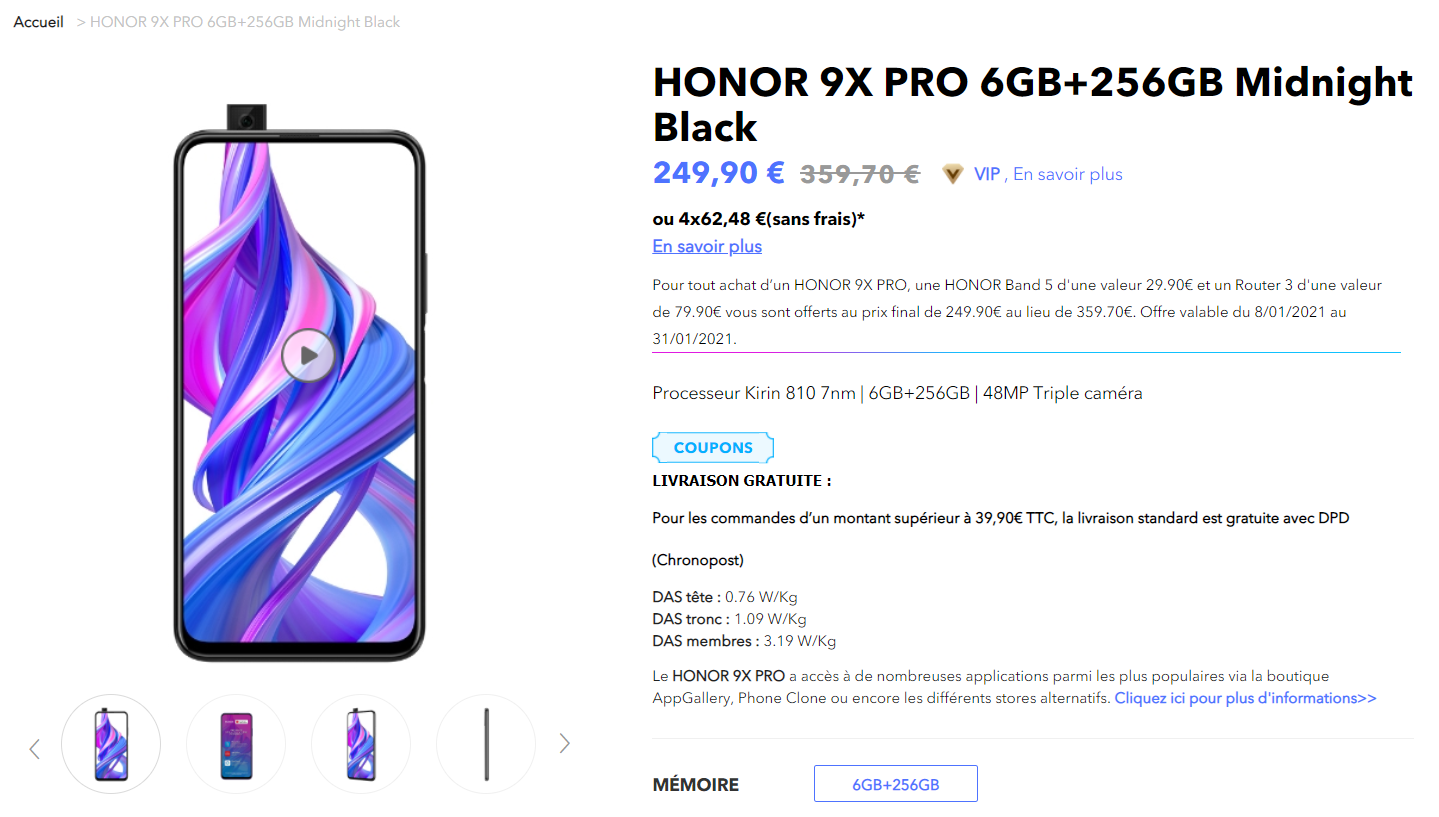Screen dimensions: 1439x817
Task: Click the gold VIP diamond icon
Action: pyautogui.click(x=953, y=174)
